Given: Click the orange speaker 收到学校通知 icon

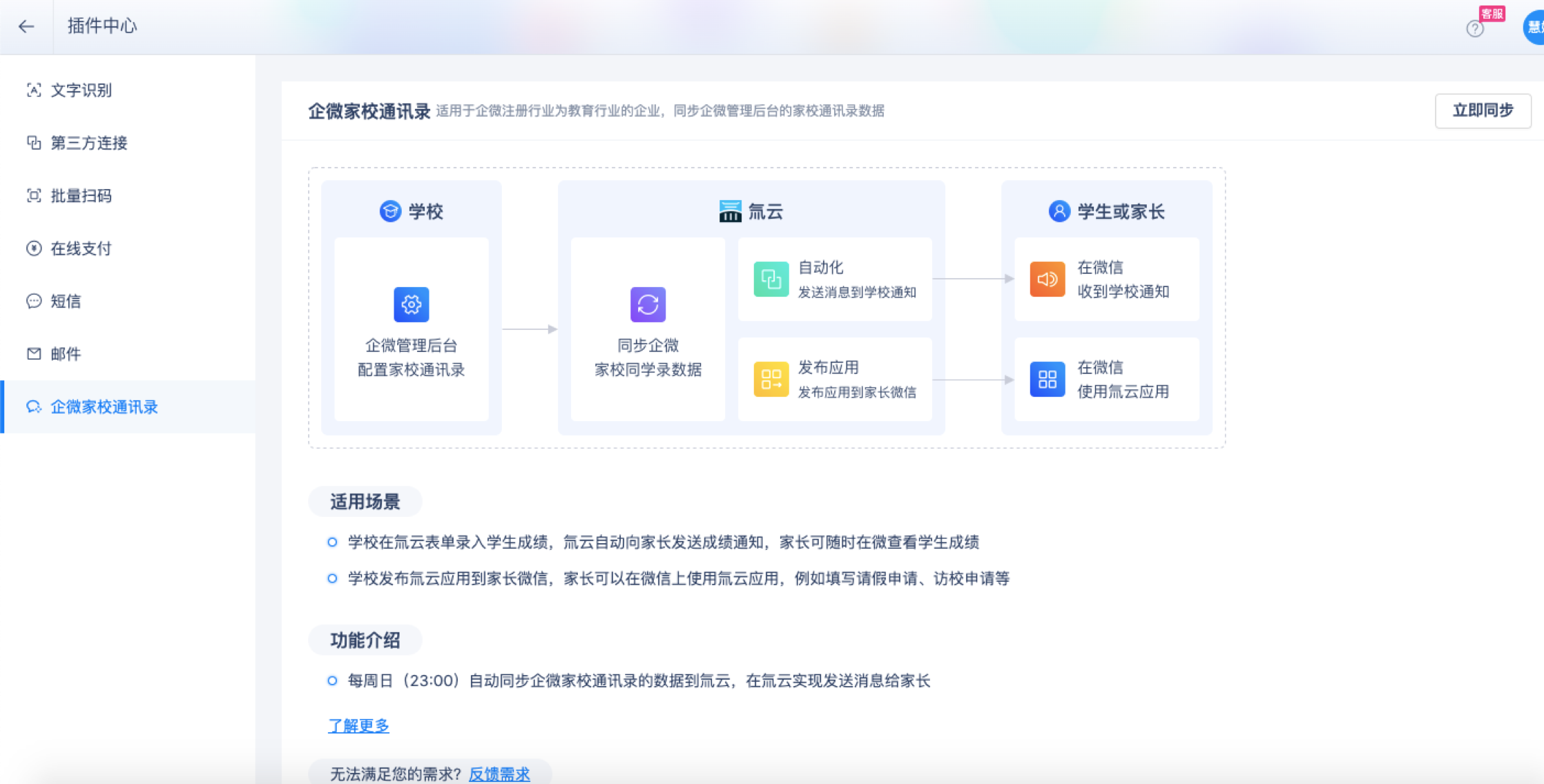Looking at the screenshot, I should 1048,279.
